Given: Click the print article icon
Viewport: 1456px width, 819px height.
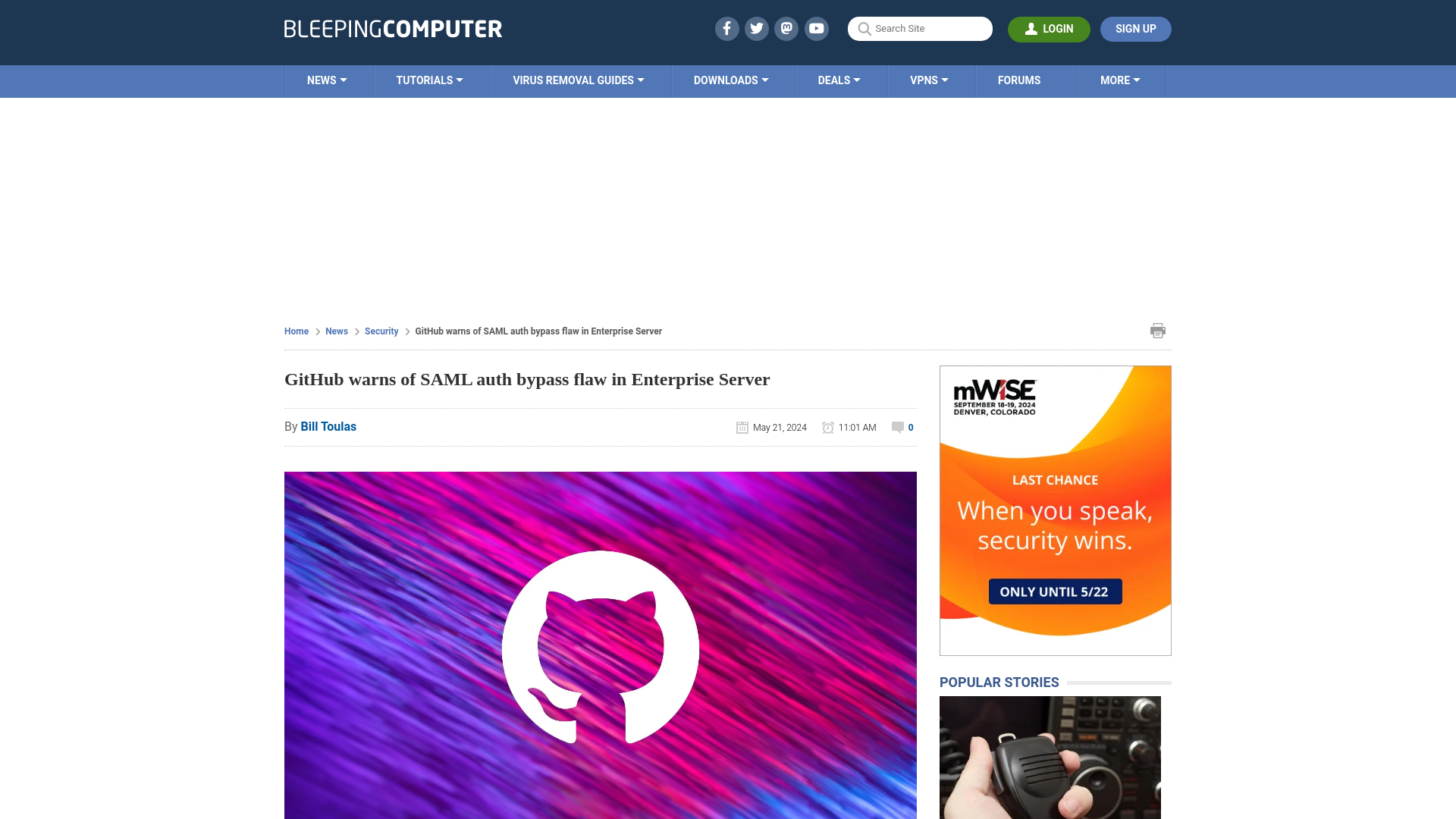Looking at the screenshot, I should click(x=1157, y=330).
